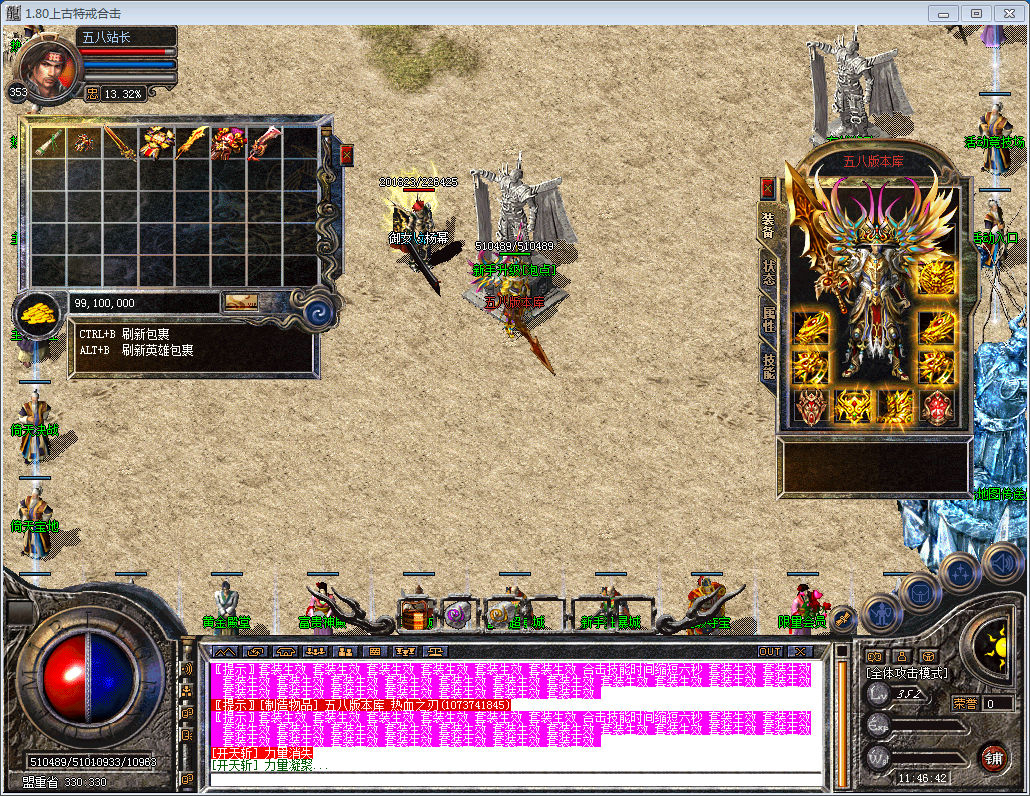Screen dimensions: 1030x796
Task: Click the blue swirl orb on bag window
Action: coord(318,311)
